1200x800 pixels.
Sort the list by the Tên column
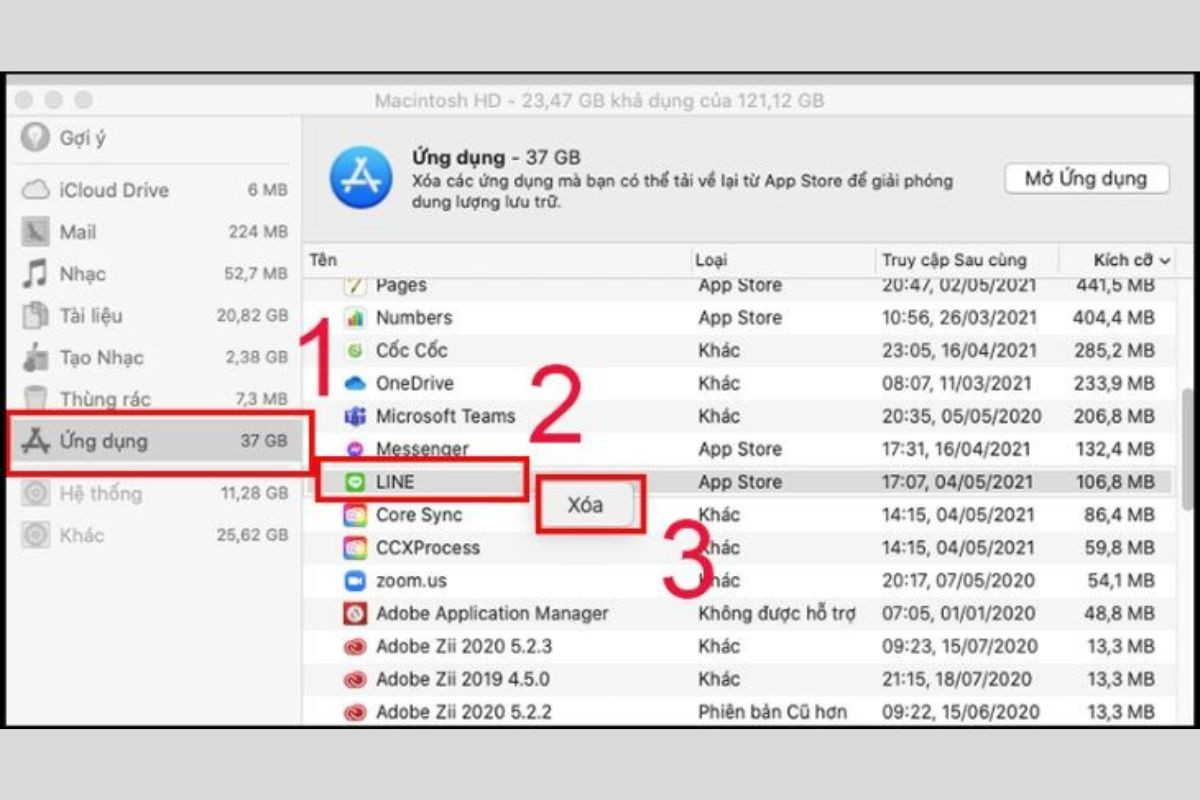pyautogui.click(x=323, y=260)
